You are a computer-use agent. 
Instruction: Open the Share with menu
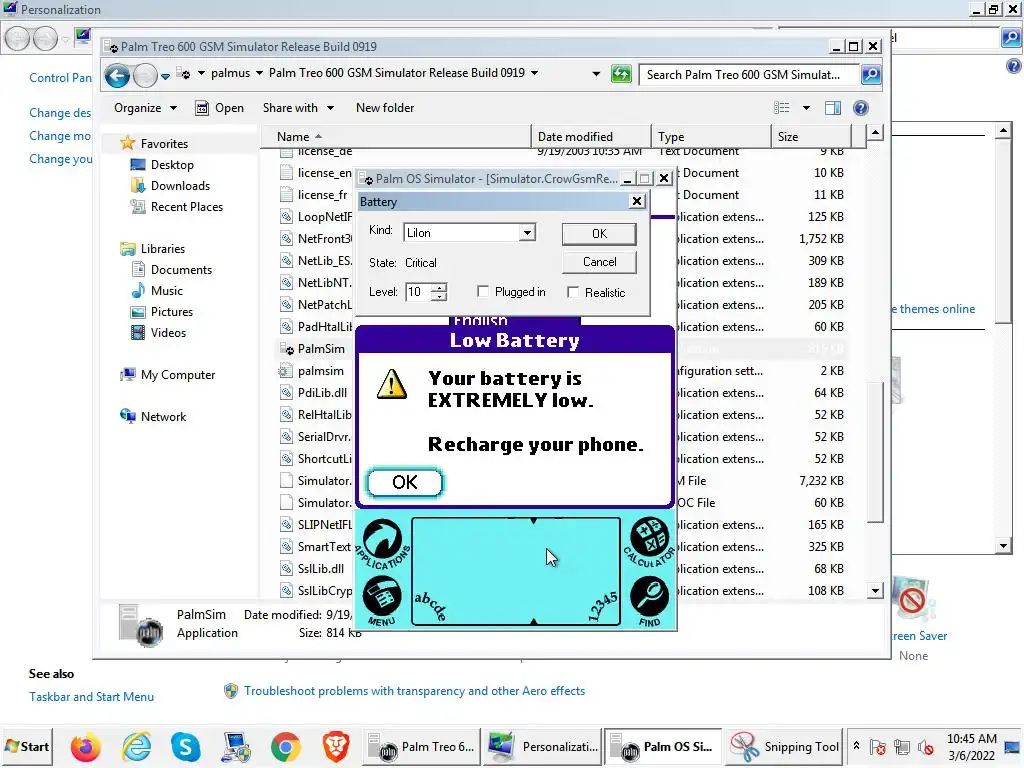coord(298,108)
